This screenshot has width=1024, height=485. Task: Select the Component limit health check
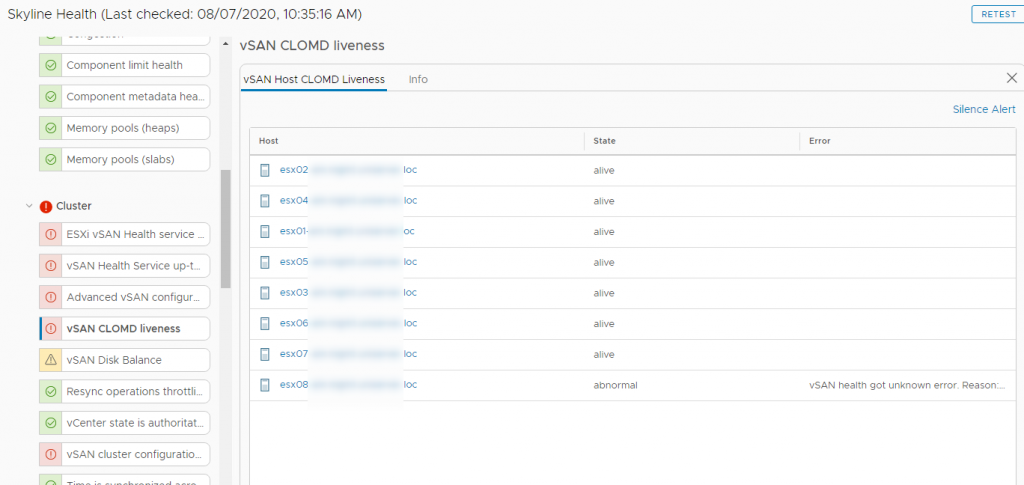click(125, 65)
